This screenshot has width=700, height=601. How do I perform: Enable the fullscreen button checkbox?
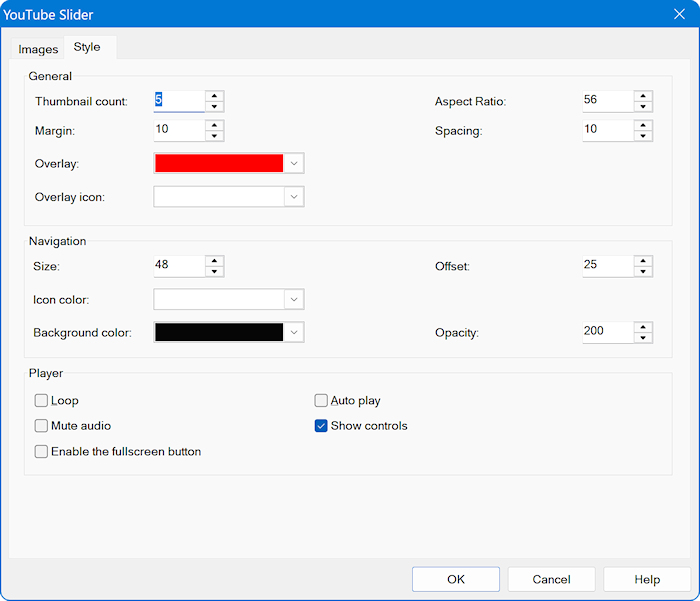click(x=41, y=451)
